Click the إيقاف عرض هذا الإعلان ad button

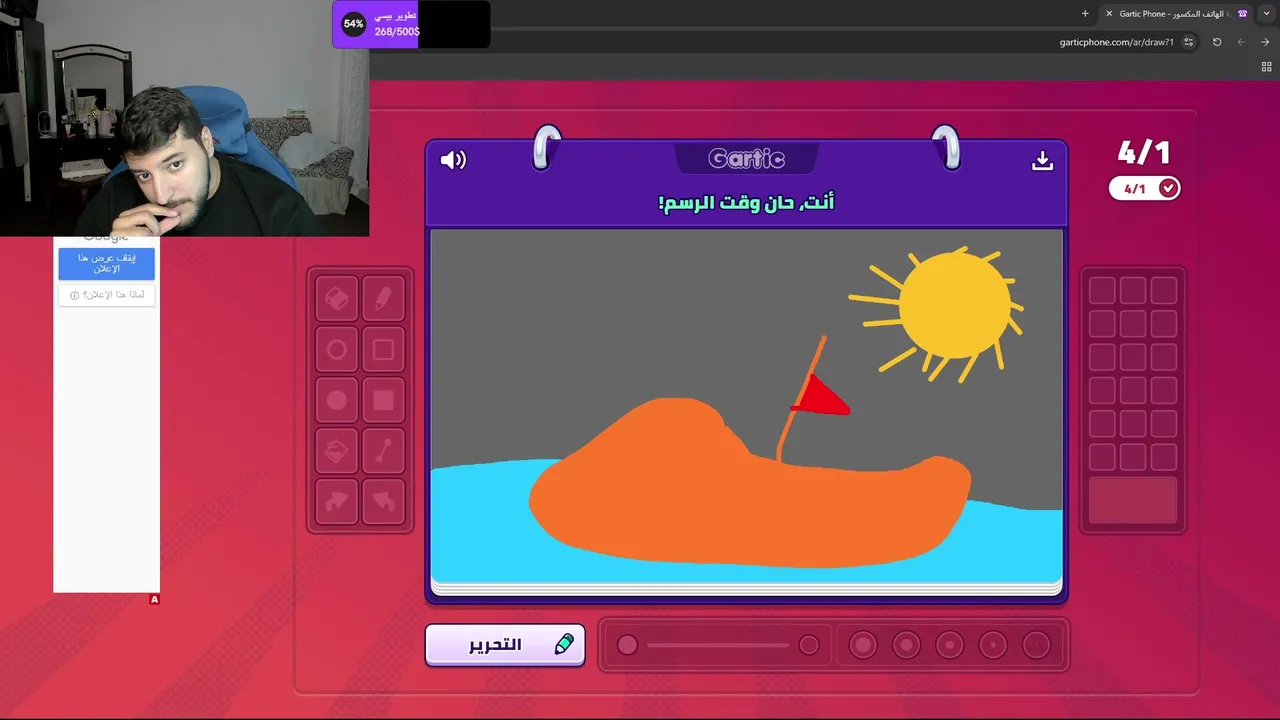tap(106, 263)
